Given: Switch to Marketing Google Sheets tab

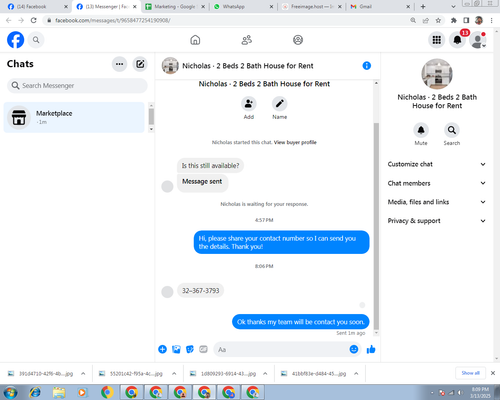Looking at the screenshot, I should (175, 7).
